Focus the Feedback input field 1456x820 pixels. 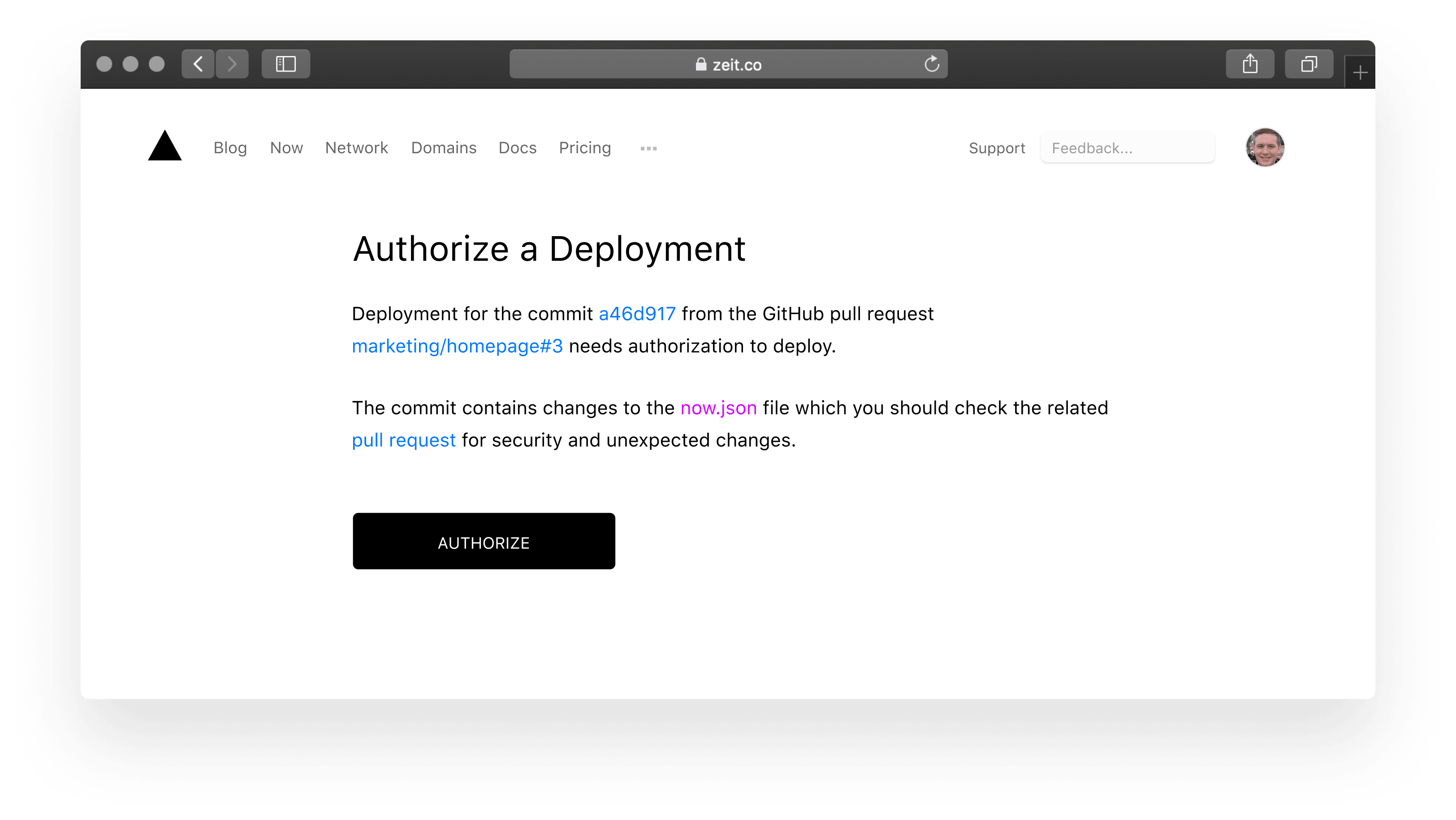[1127, 148]
